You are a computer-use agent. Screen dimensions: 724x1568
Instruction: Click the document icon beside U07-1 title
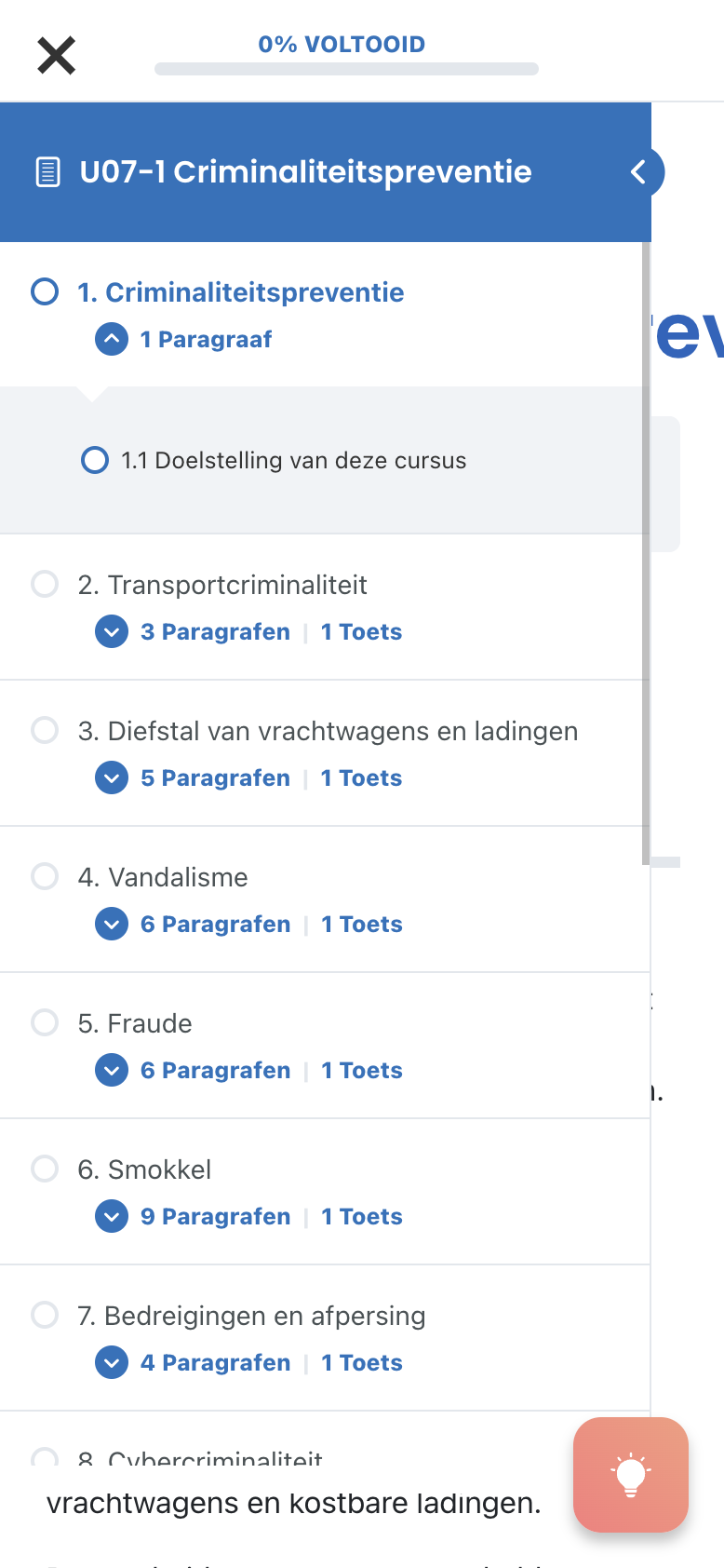47,172
